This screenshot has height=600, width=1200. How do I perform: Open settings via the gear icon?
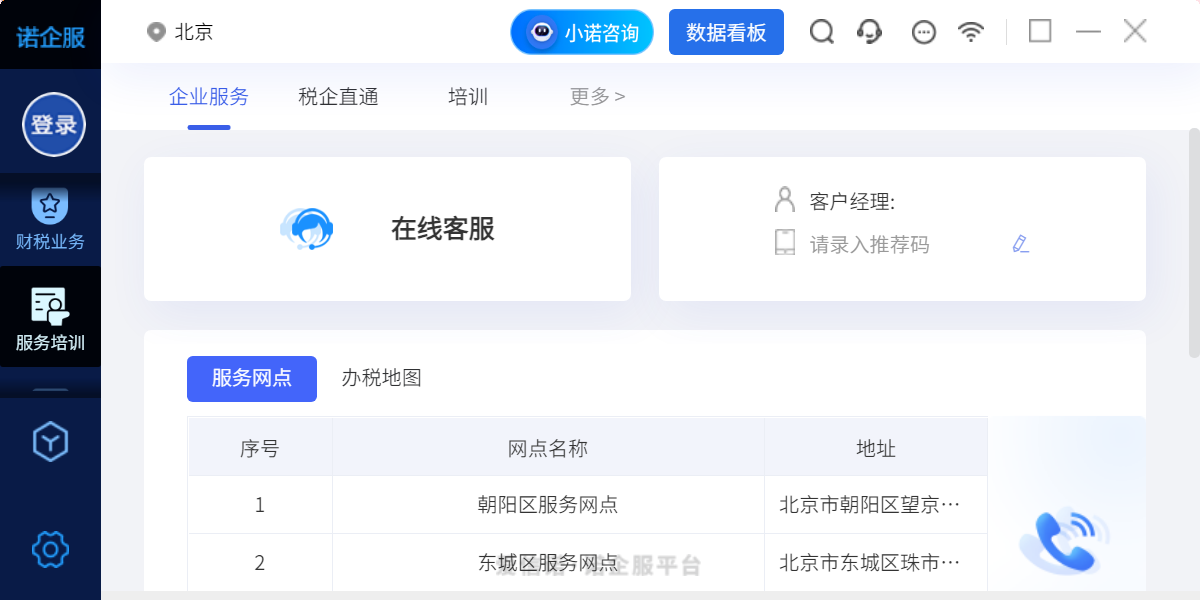click(50, 549)
